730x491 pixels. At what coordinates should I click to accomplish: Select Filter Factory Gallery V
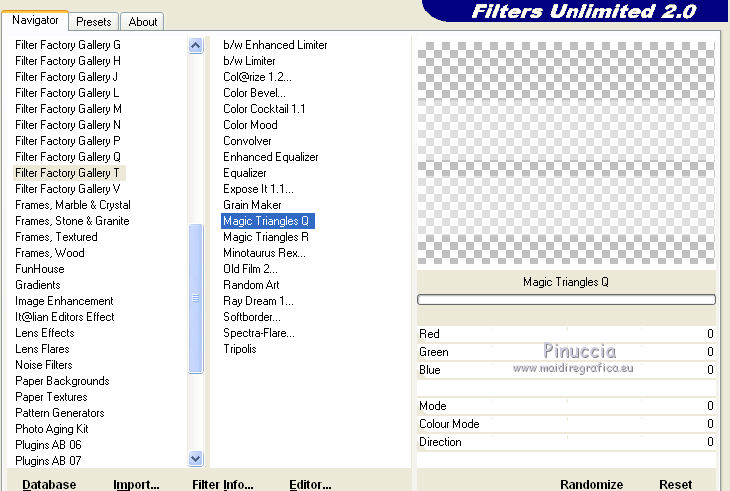[68, 189]
